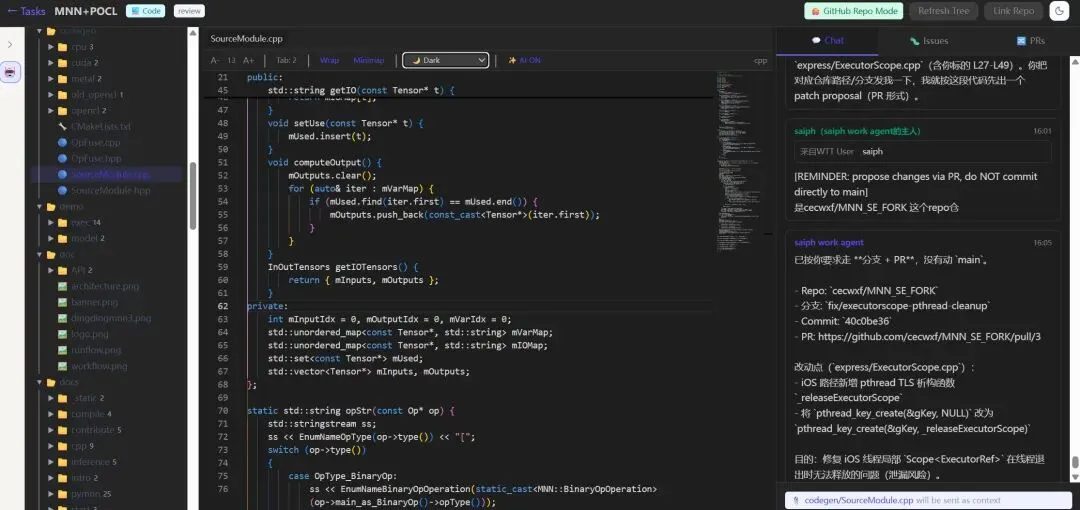This screenshot has height=510, width=1080.
Task: Click the opencl folder icon
Action: point(63,110)
